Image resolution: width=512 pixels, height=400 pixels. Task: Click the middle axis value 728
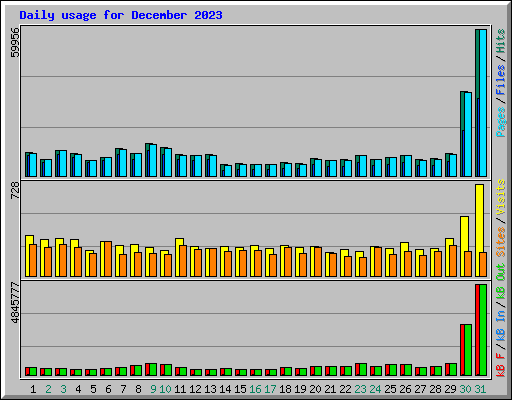15,191
